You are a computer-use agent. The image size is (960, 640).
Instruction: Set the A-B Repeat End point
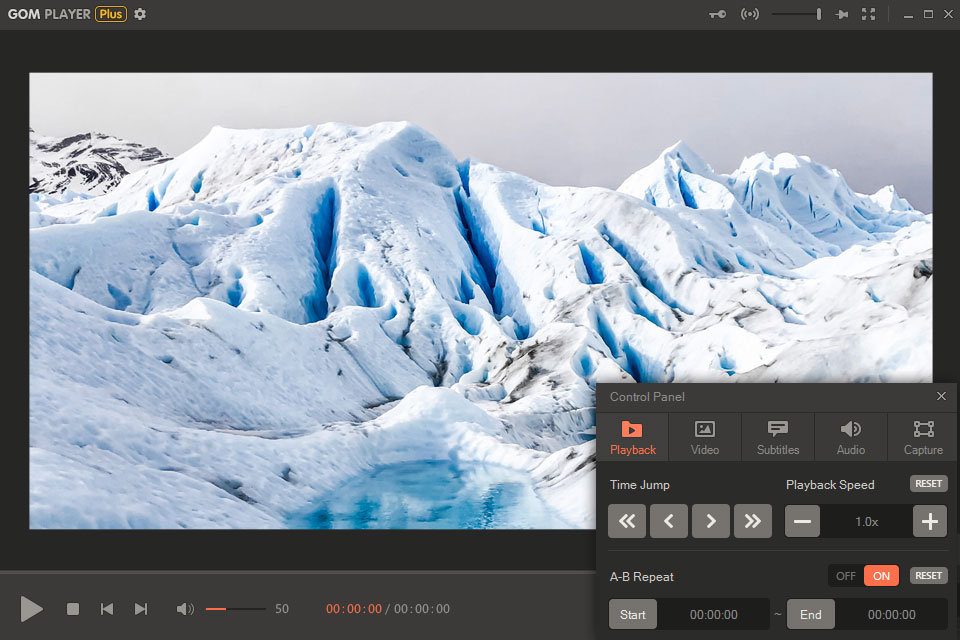point(811,614)
